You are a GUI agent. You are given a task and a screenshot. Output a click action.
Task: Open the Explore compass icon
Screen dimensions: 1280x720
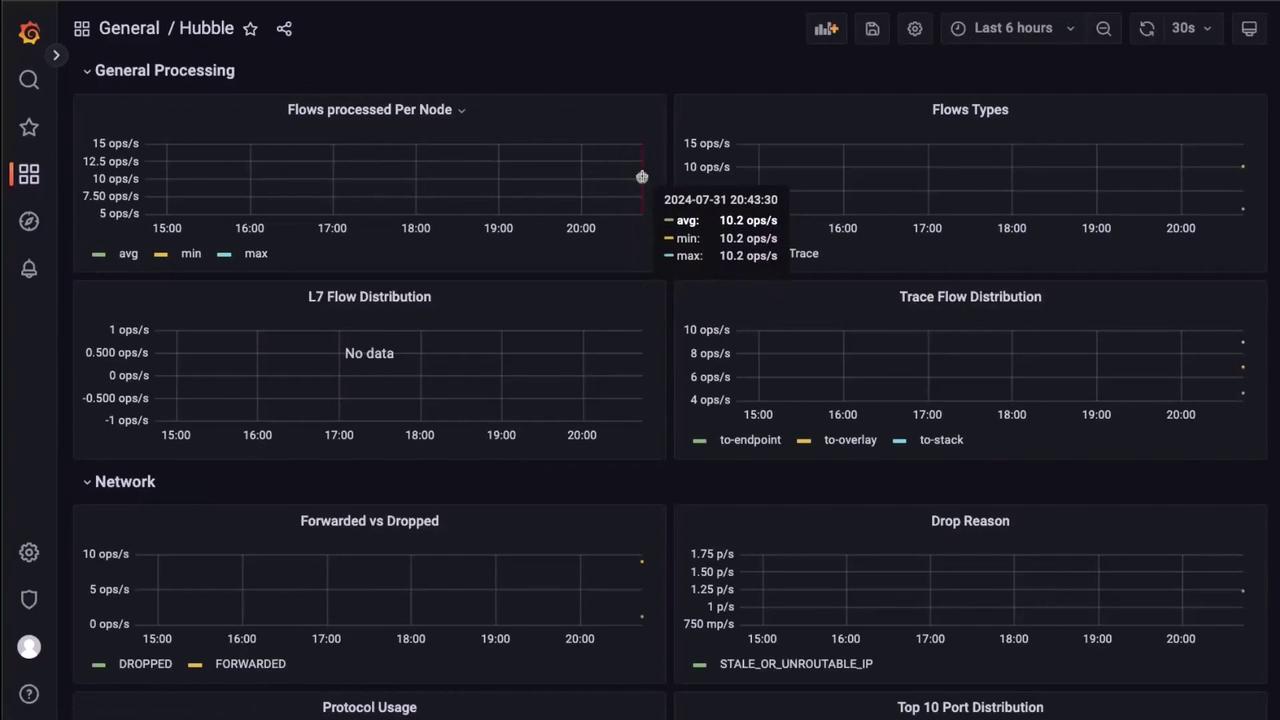tap(29, 221)
